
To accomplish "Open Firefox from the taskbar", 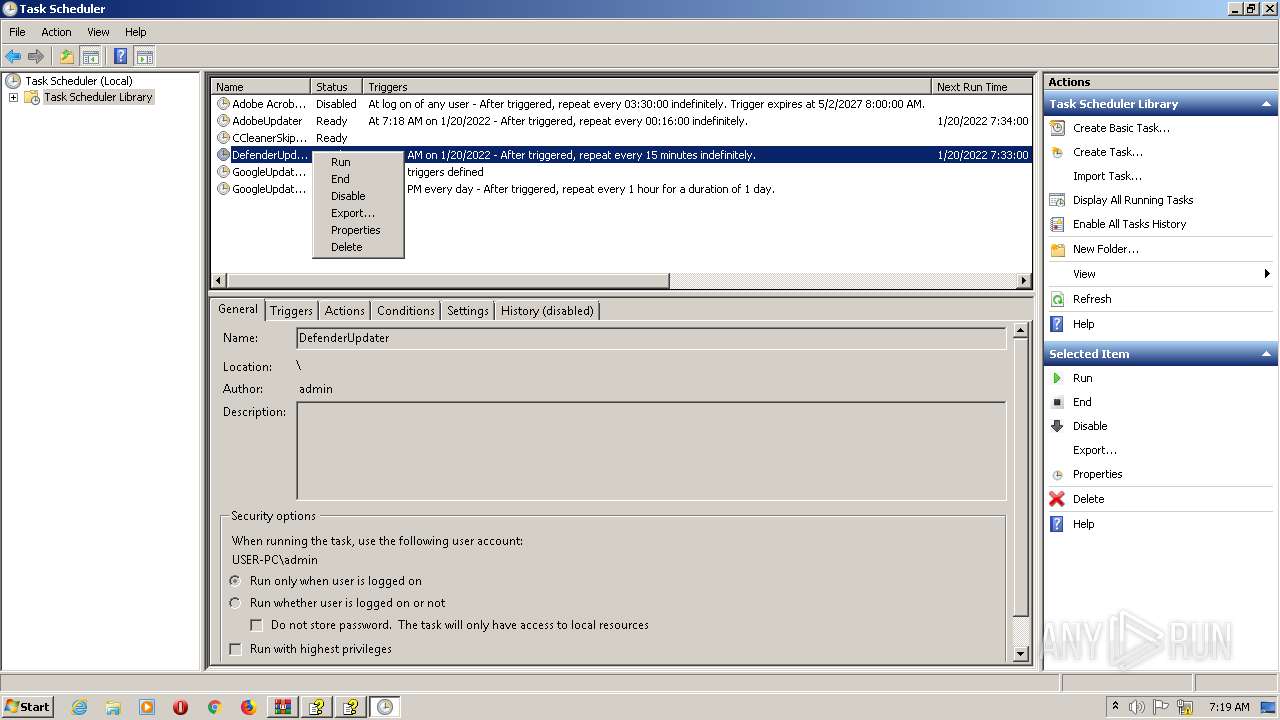I will point(248,707).
